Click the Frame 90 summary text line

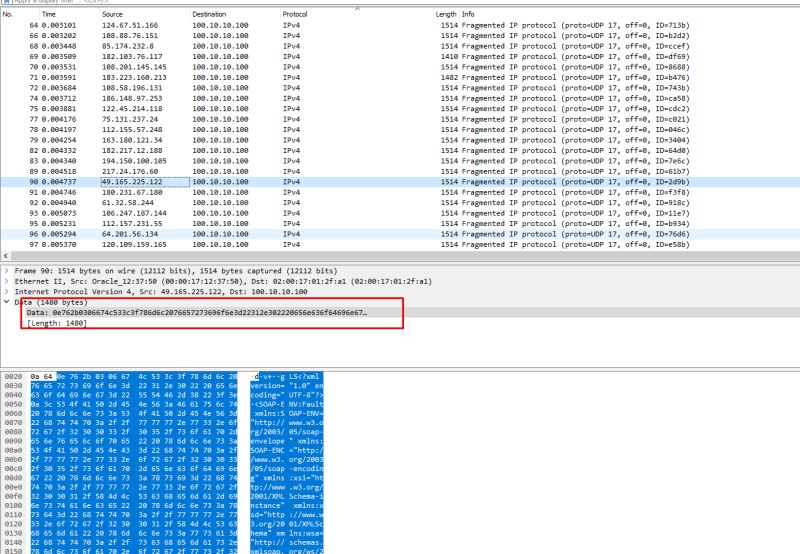click(x=176, y=271)
